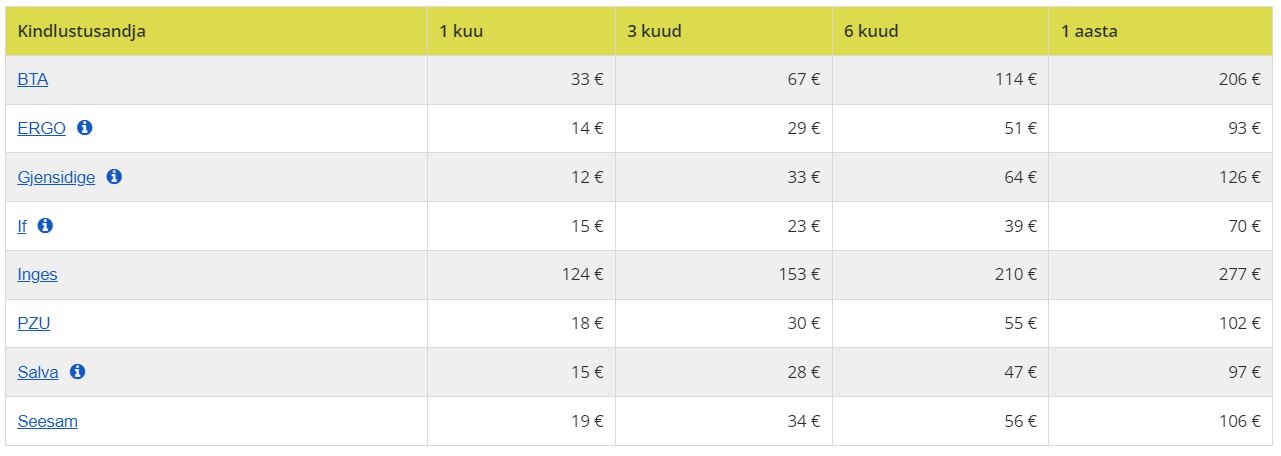Follow the Gjensidige link

pyautogui.click(x=56, y=178)
